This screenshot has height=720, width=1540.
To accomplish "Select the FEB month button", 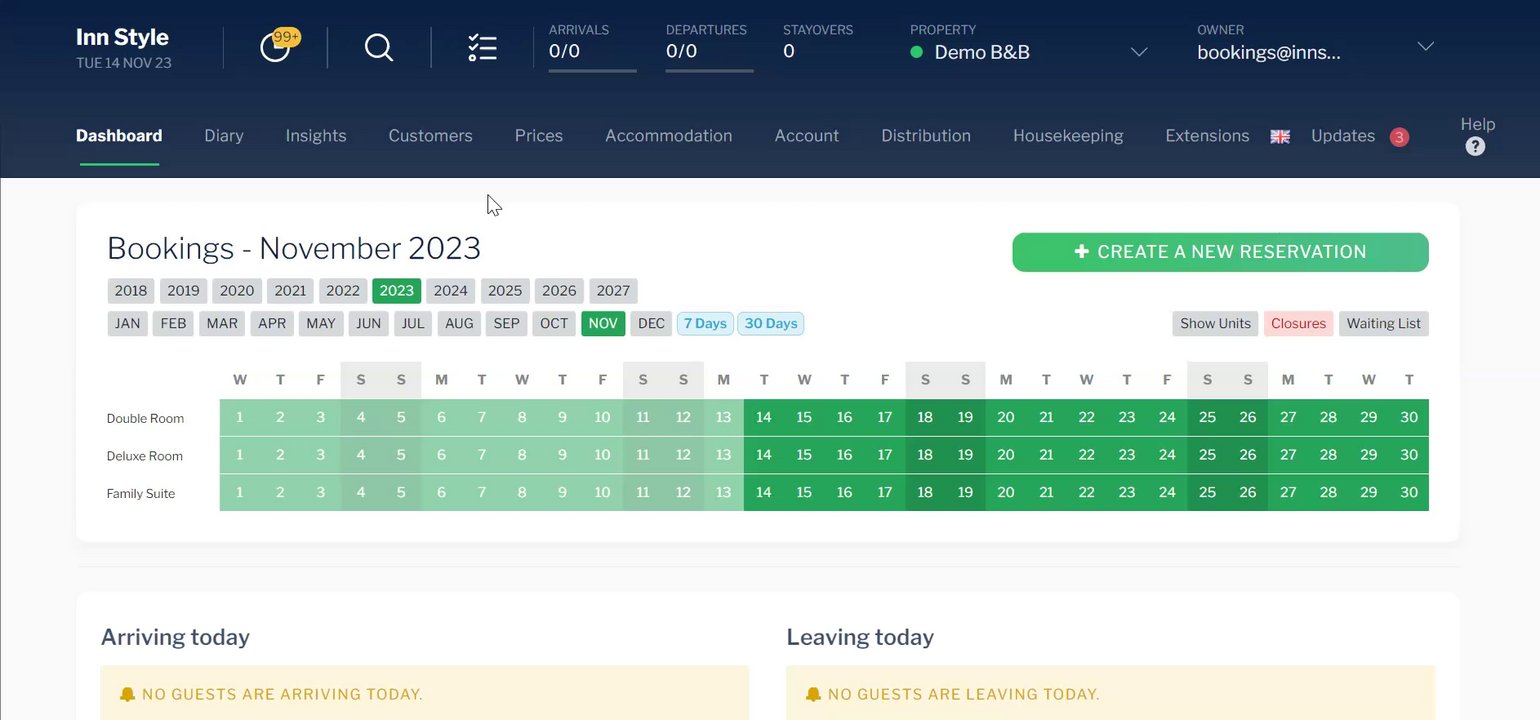I will [174, 324].
